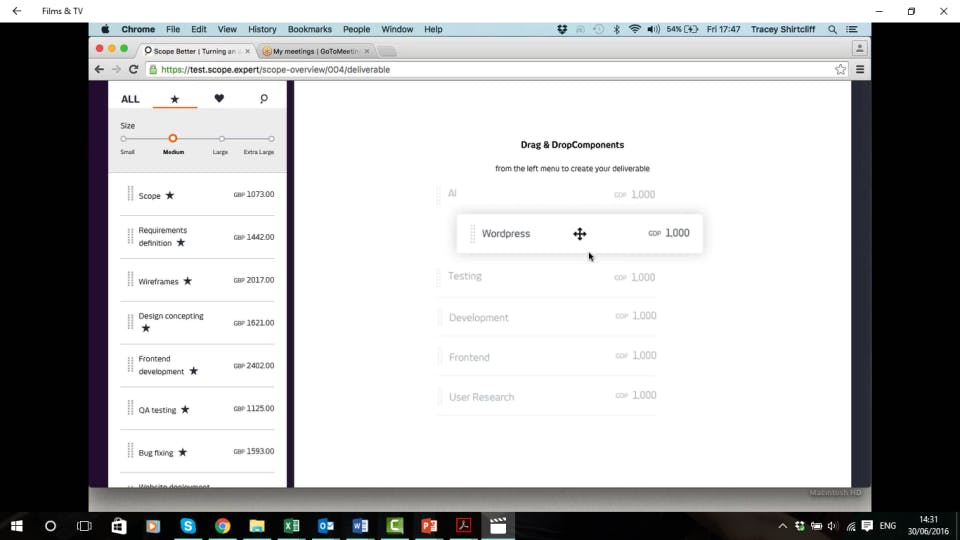This screenshot has height=540, width=960.
Task: Choose Large size option on slider
Action: [x=222, y=139]
